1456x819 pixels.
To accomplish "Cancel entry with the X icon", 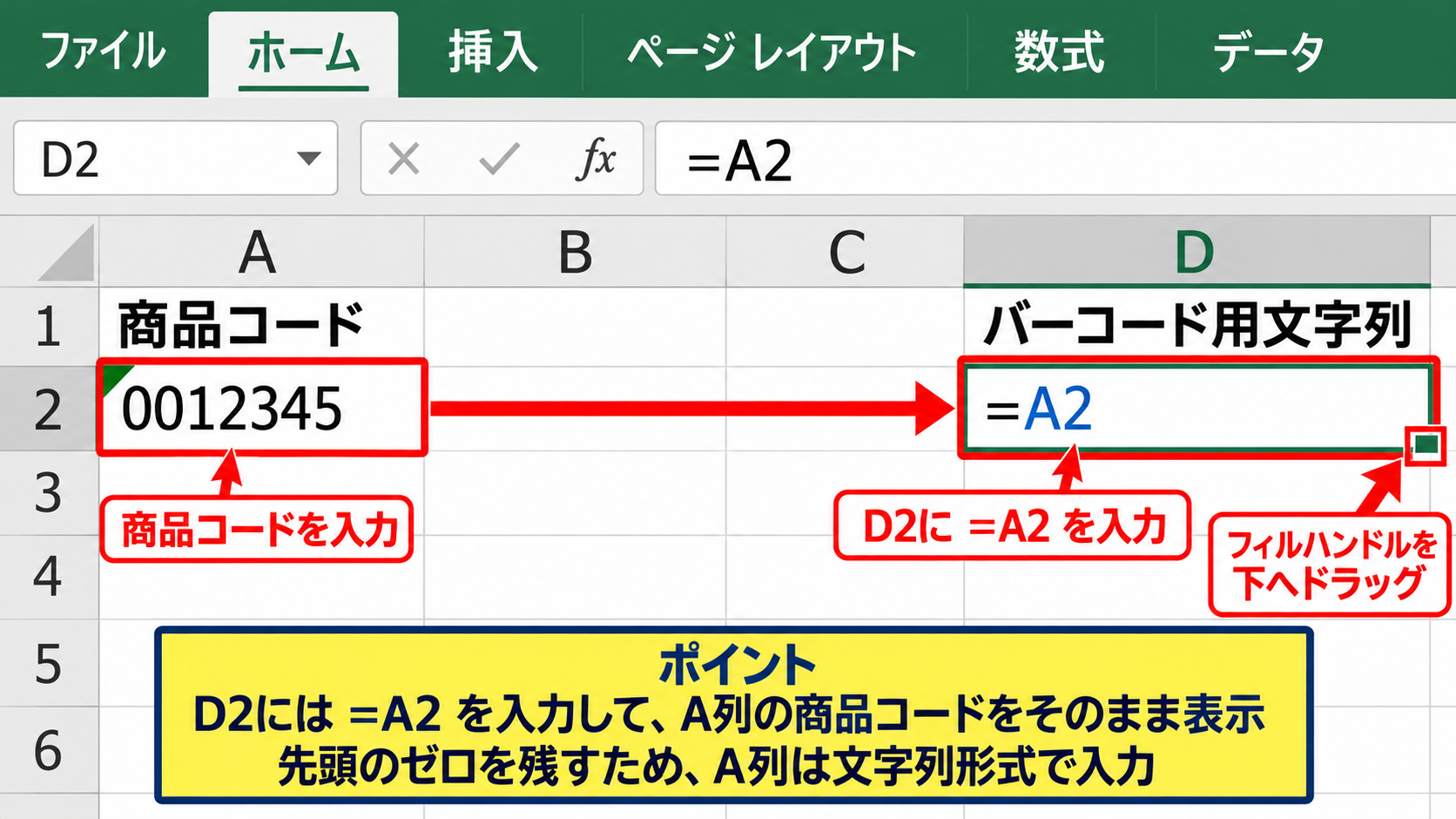I will [x=404, y=159].
